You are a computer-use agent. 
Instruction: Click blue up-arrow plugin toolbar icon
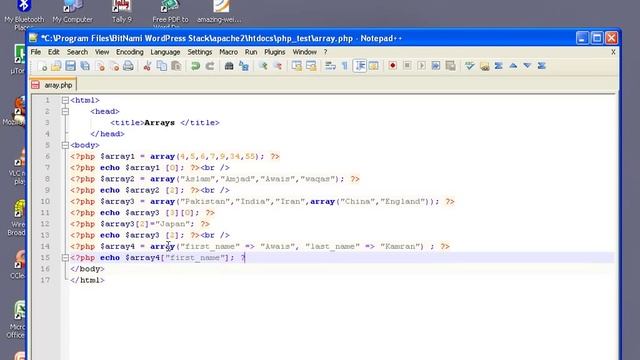coord(513,66)
